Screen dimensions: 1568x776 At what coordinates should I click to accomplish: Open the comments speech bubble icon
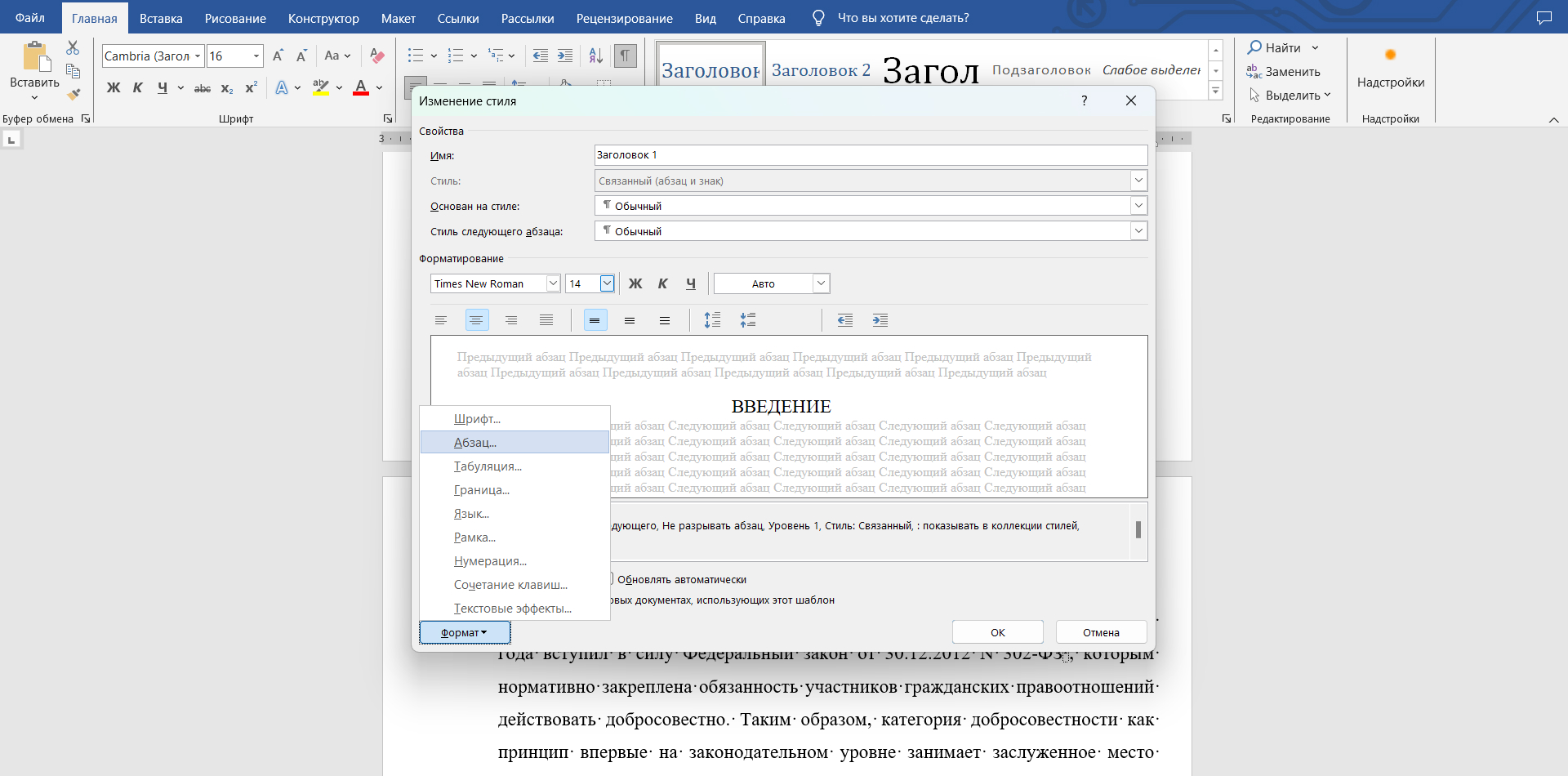(x=1543, y=17)
